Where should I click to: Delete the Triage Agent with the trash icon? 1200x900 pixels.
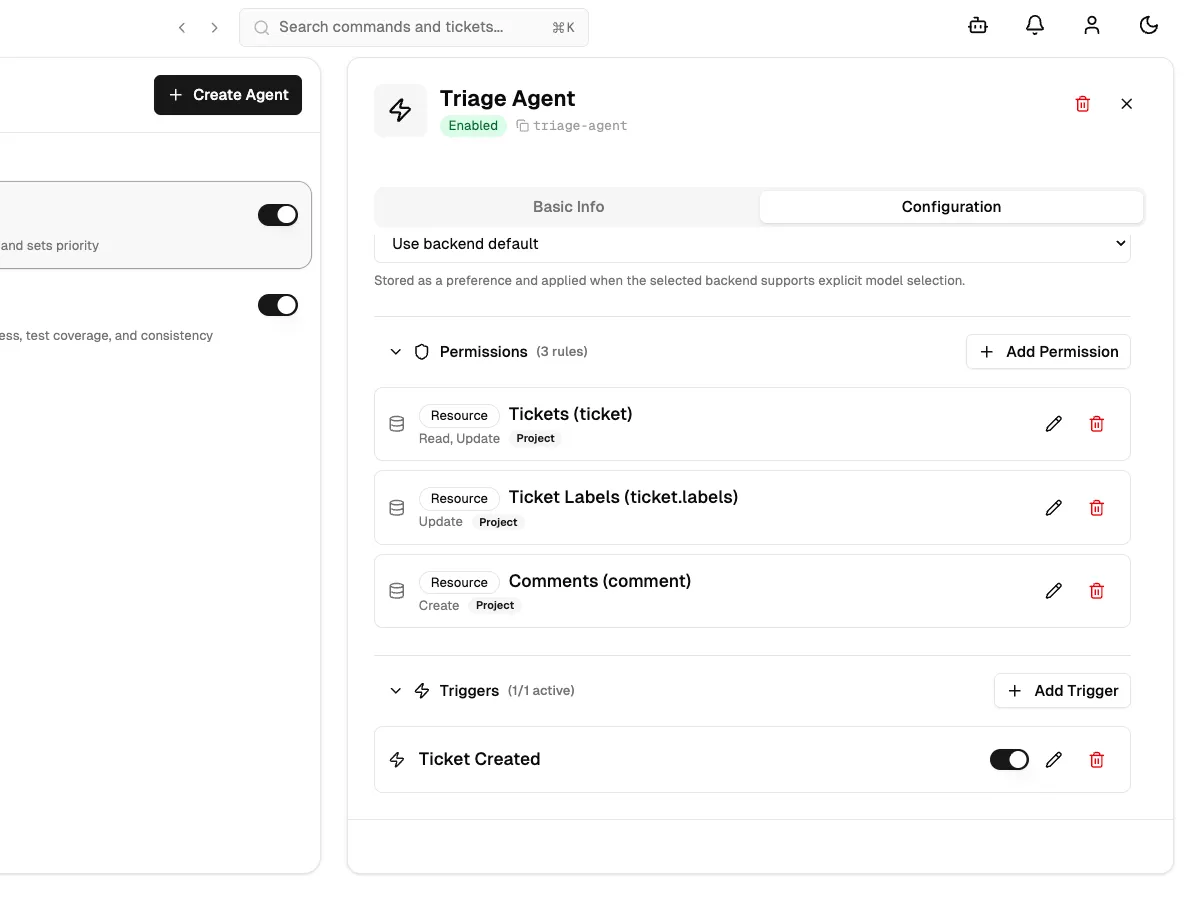pyautogui.click(x=1082, y=103)
